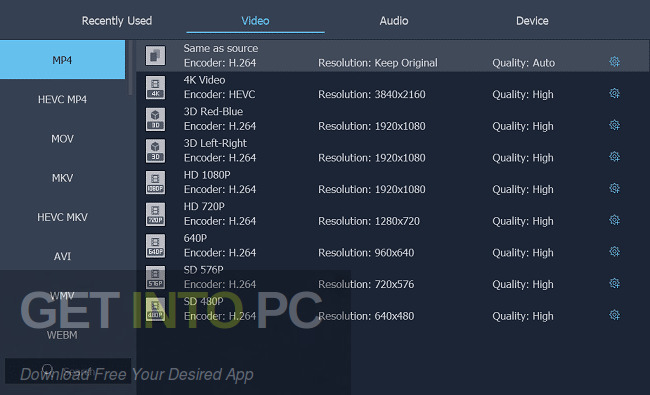The image size is (650, 395).
Task: Click the 4K Video film icon
Action: [x=155, y=87]
